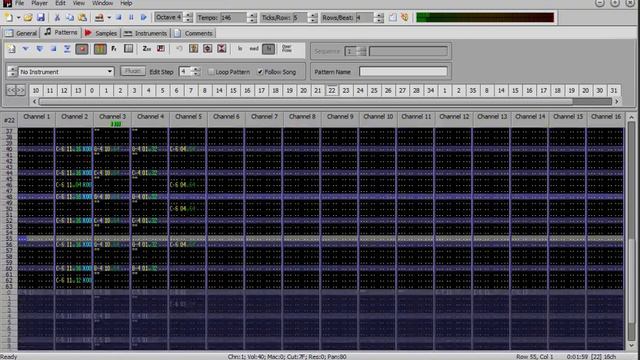The height and width of the screenshot is (360, 640).
Task: Select order list entry 35
Action: (473, 91)
